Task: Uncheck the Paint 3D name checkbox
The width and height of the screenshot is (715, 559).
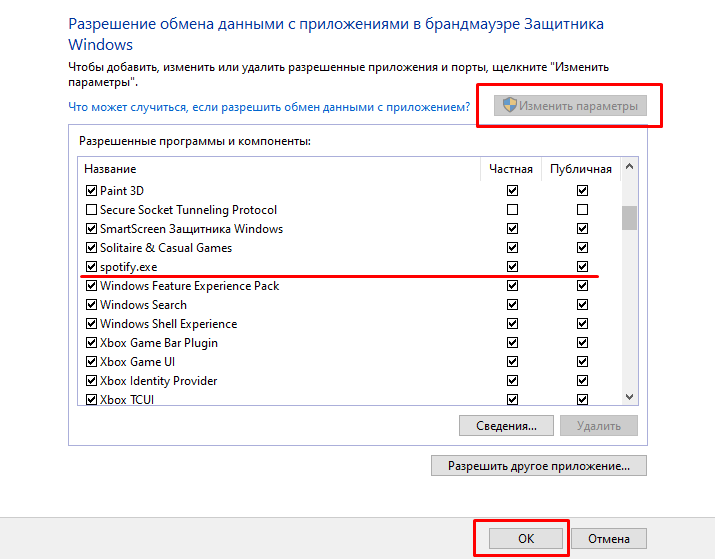Action: (92, 191)
